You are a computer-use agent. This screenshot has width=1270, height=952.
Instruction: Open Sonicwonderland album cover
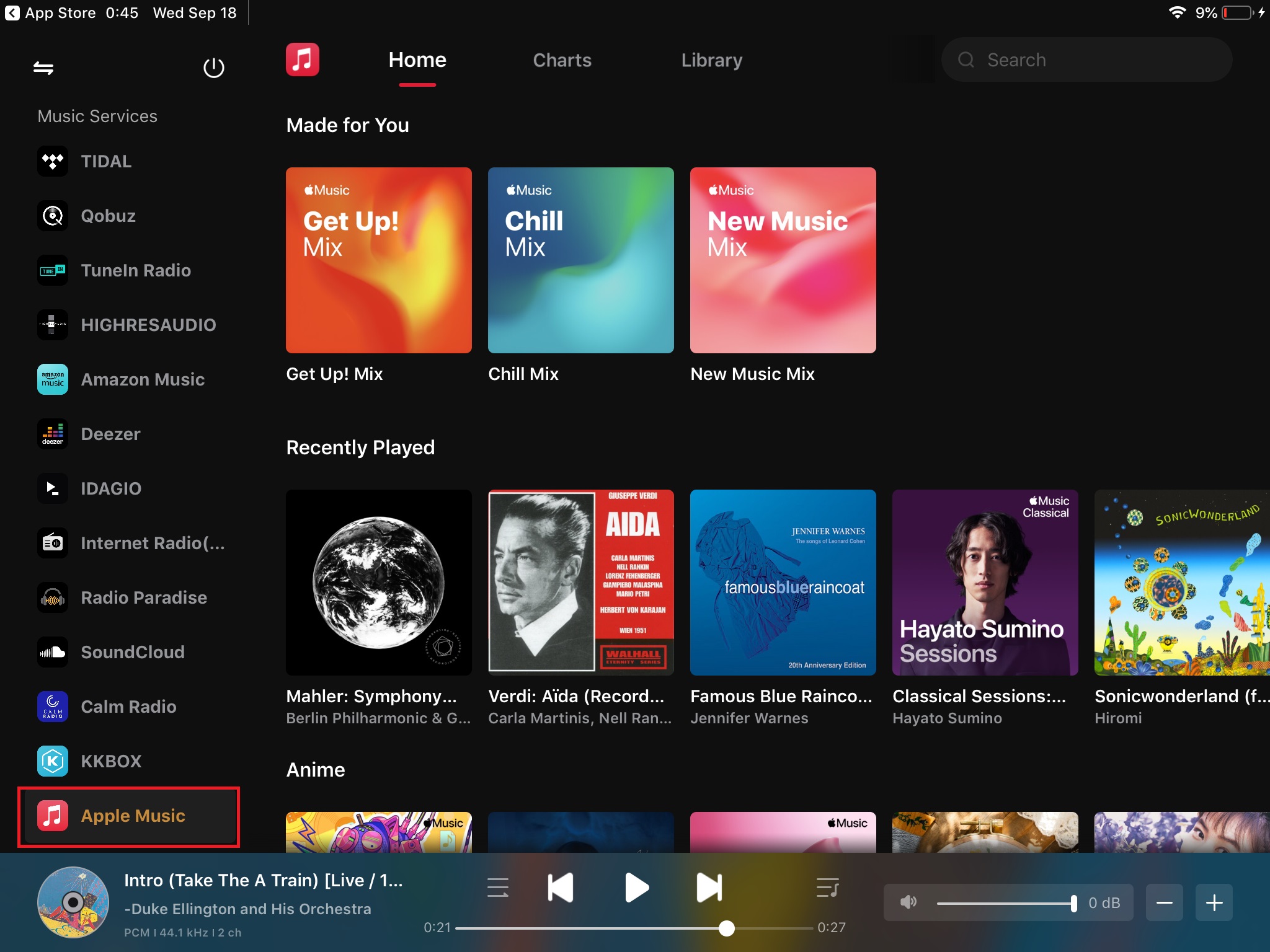click(x=1182, y=583)
